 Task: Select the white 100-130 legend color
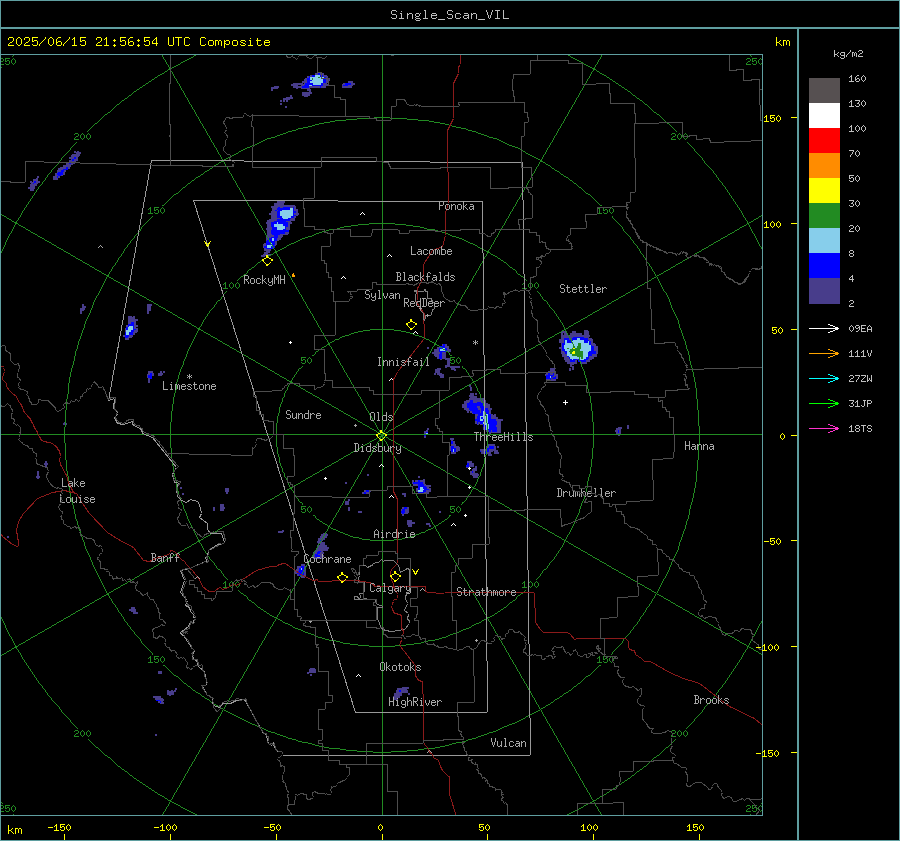(x=824, y=115)
